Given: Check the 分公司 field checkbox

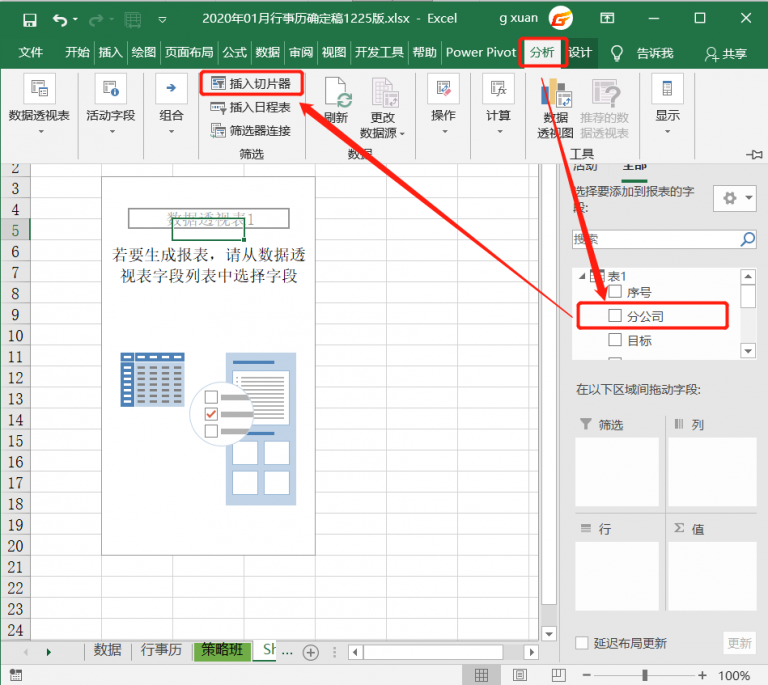Looking at the screenshot, I should (615, 316).
